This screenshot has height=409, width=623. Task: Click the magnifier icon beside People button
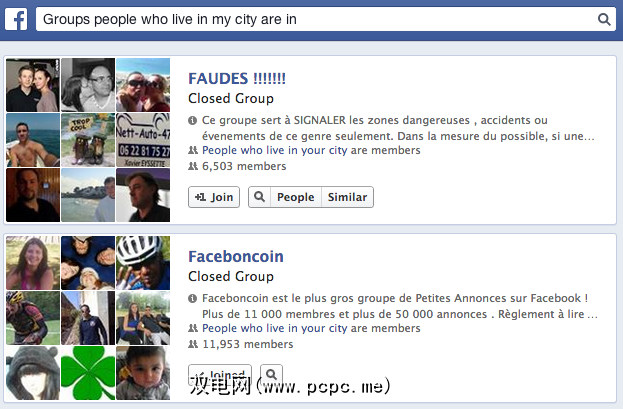click(x=259, y=197)
